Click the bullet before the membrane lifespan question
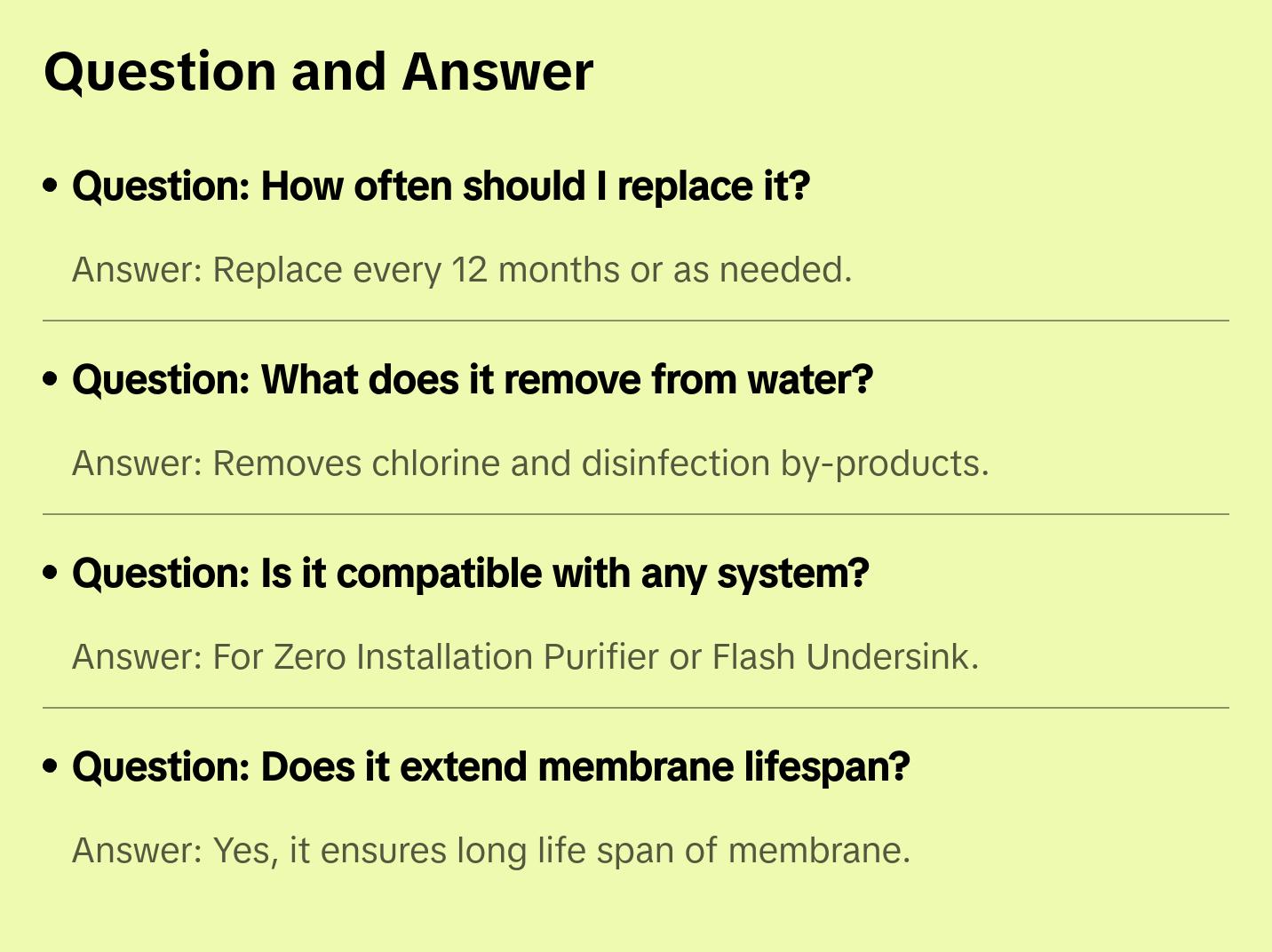This screenshot has width=1272, height=952. (51, 767)
